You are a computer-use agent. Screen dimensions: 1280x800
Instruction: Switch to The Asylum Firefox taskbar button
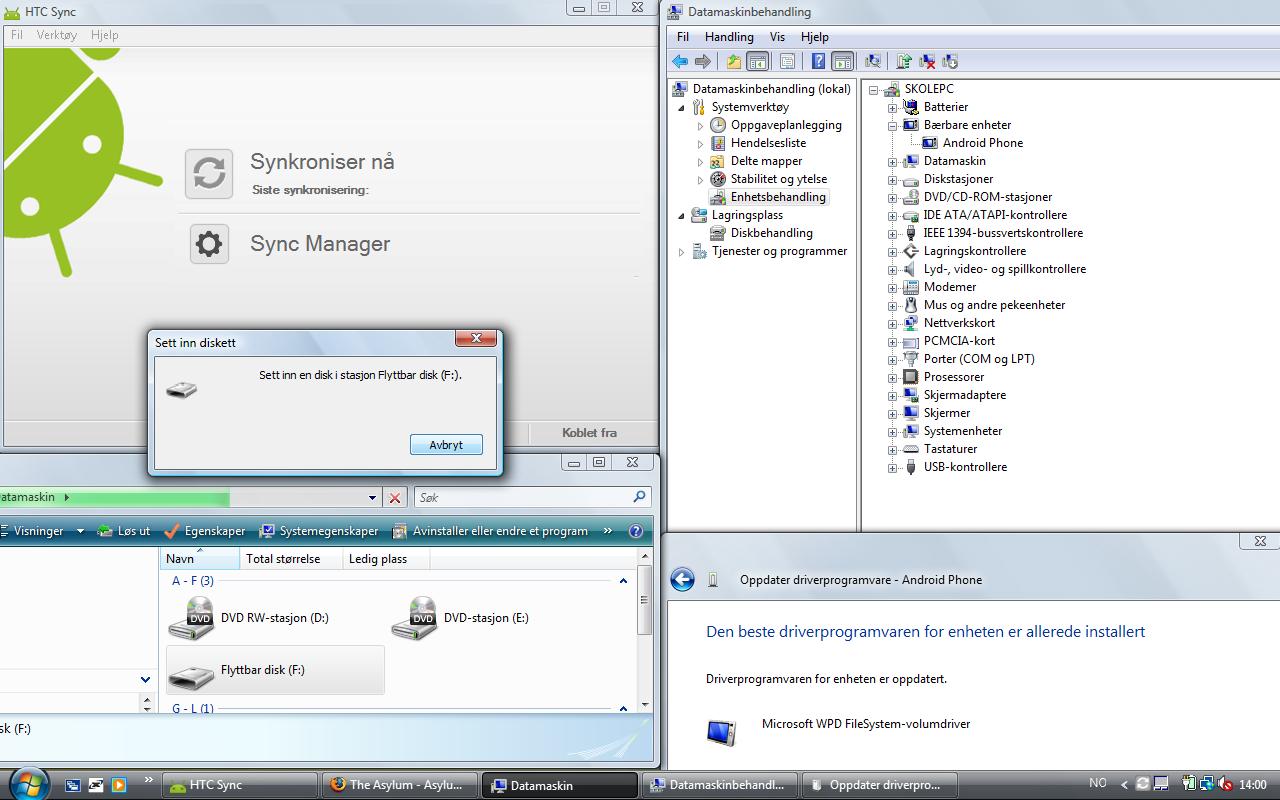tap(399, 785)
